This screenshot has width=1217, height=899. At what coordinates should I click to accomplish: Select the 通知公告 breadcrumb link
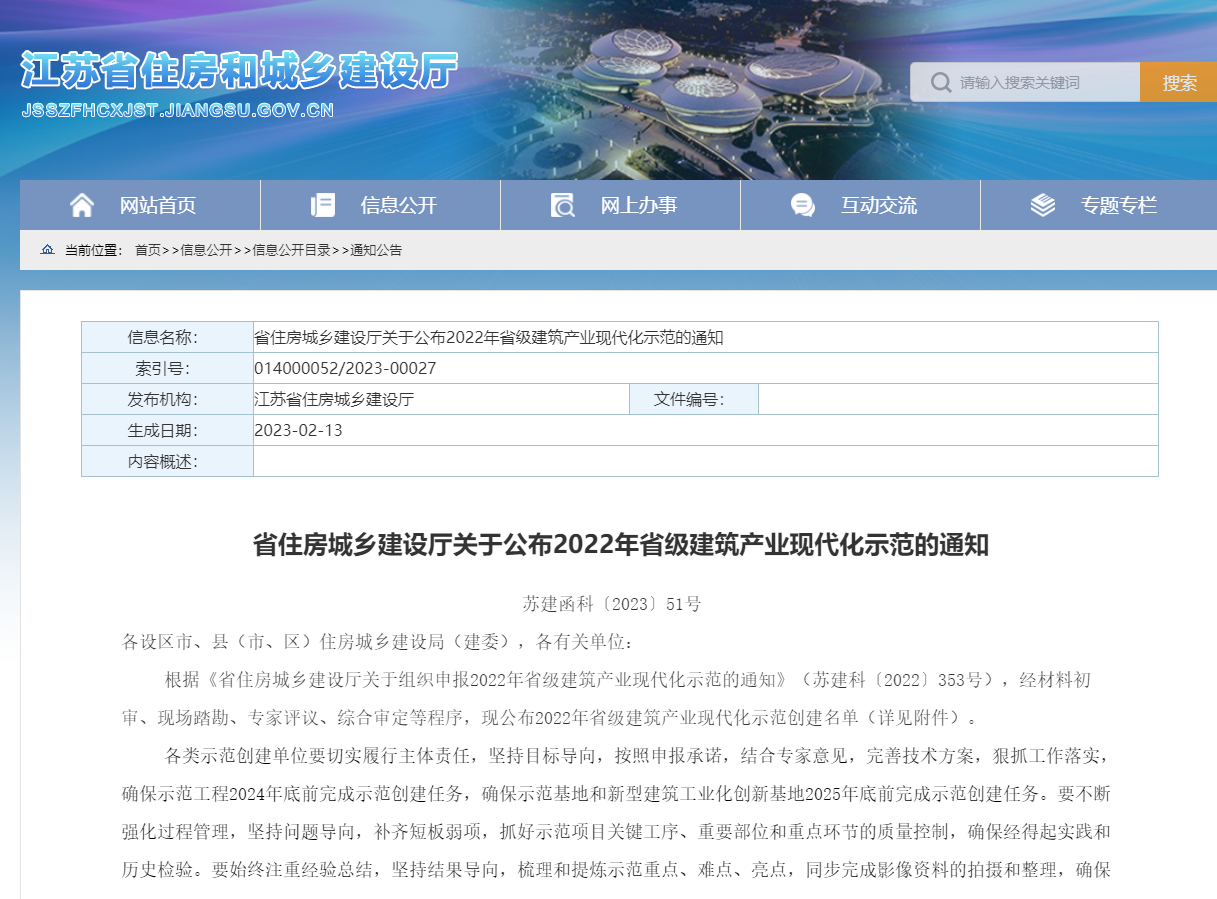(x=376, y=250)
